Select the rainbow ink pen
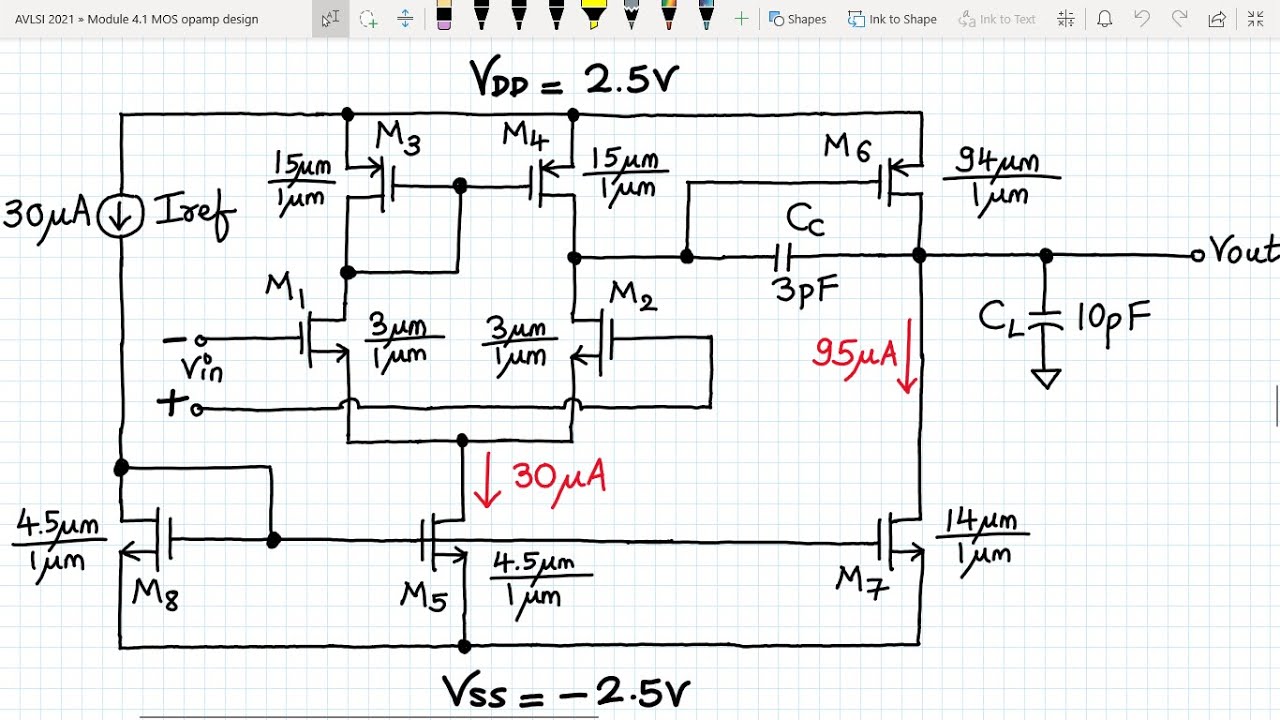 (x=668, y=17)
